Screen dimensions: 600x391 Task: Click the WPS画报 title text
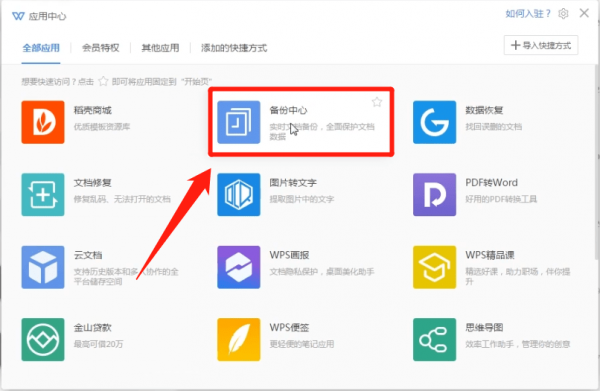tap(289, 255)
